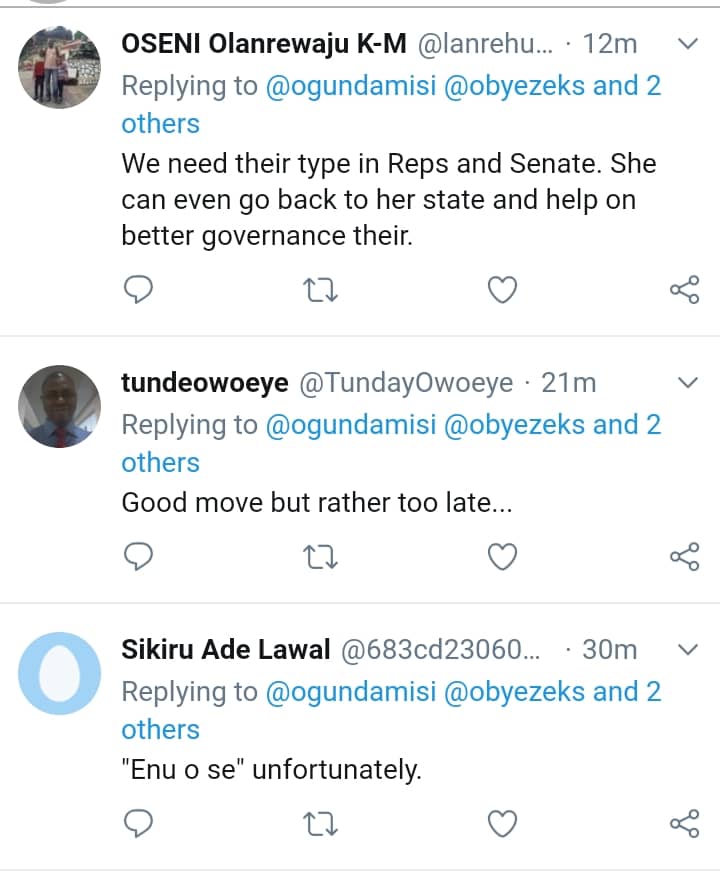The image size is (720, 875).
Task: Open options chevron on Sikiru Ade Lawal's tweet
Action: pyautogui.click(x=688, y=650)
